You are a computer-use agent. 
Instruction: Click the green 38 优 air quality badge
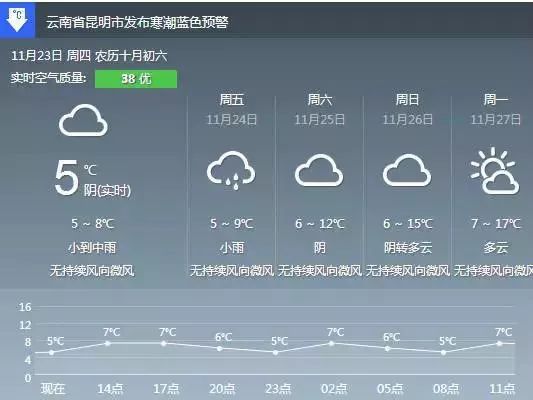pos(136,79)
